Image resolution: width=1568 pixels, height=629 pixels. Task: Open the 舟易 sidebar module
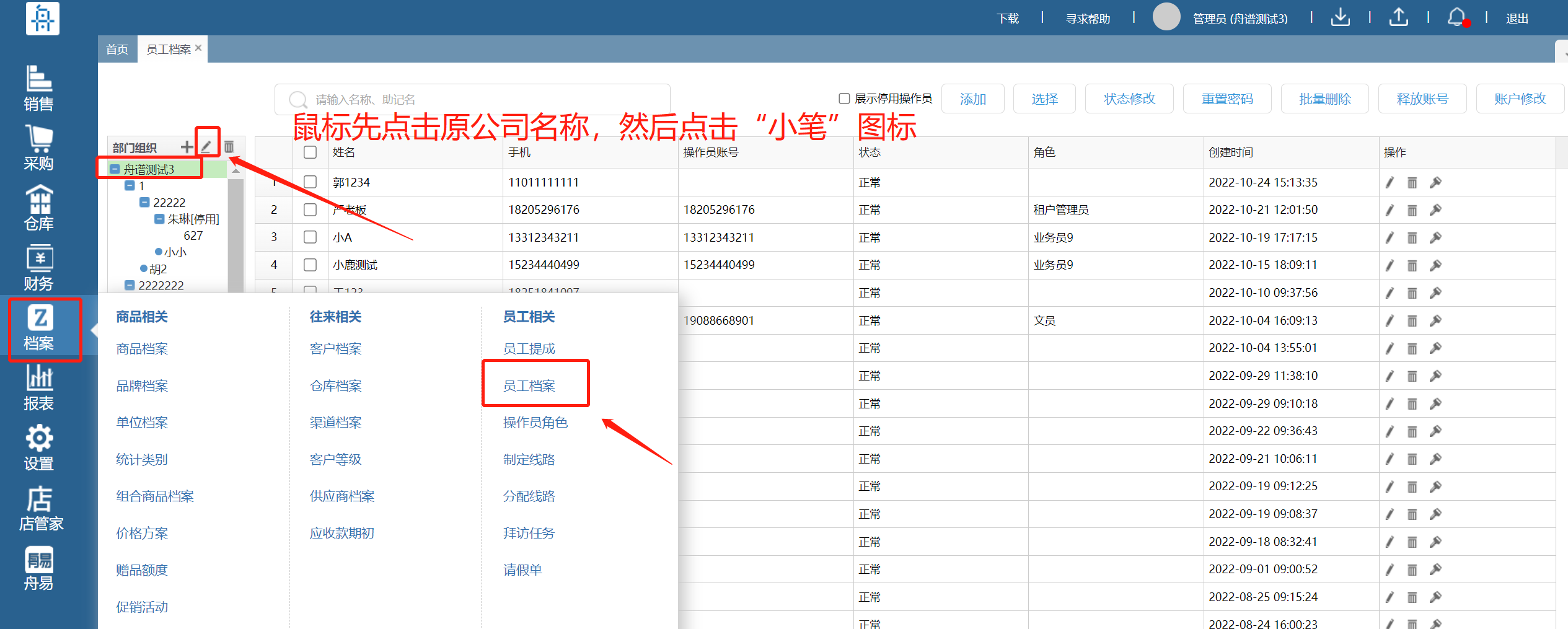tap(39, 568)
